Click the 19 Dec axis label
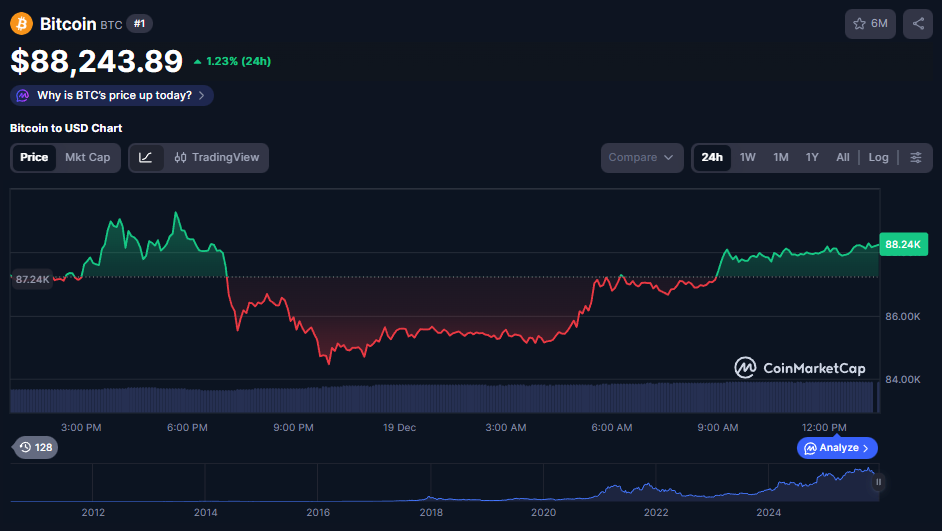The image size is (942, 531). coord(400,428)
